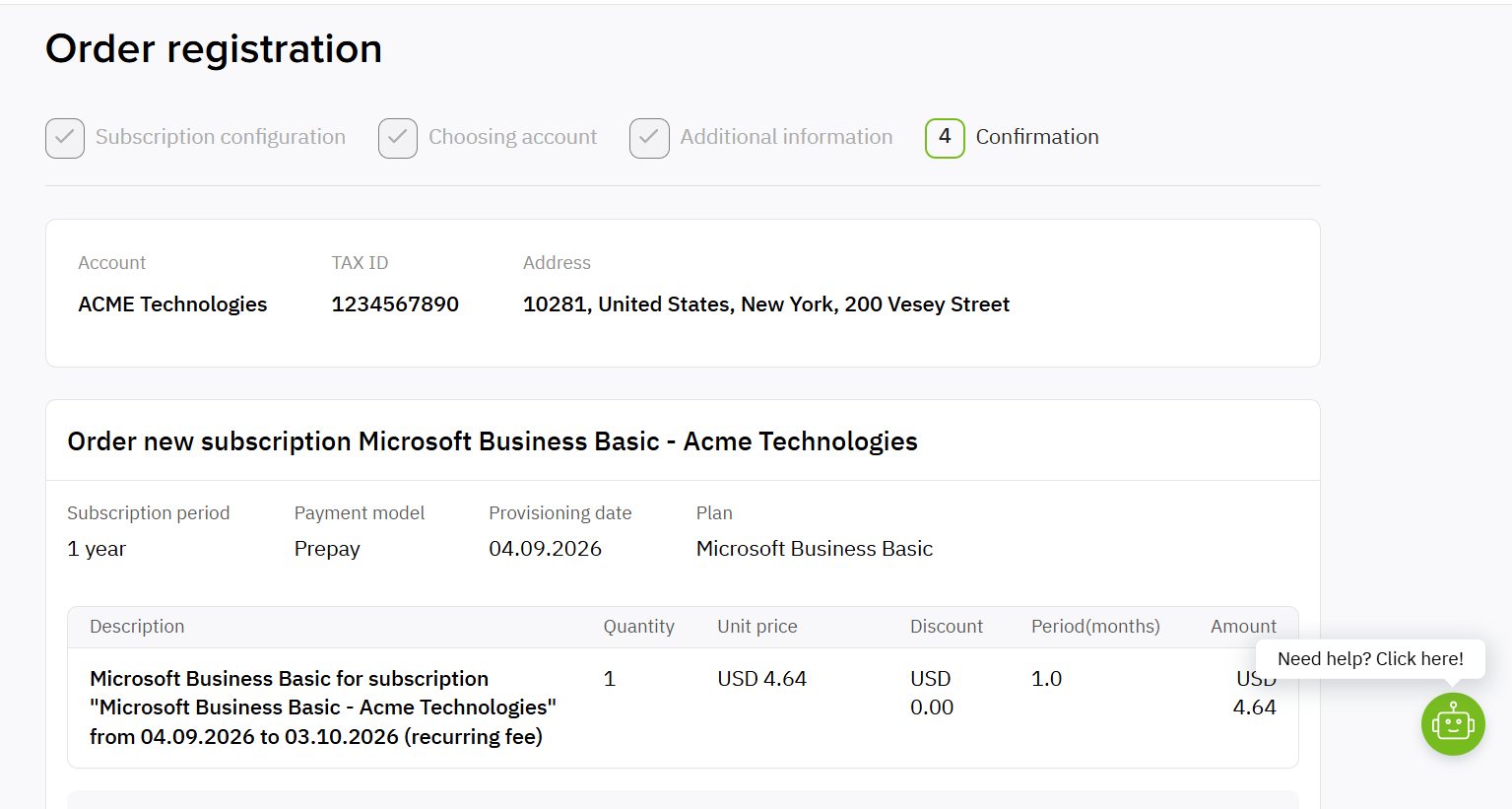This screenshot has width=1512, height=809.
Task: Click the recurring fee description text
Action: tap(323, 708)
